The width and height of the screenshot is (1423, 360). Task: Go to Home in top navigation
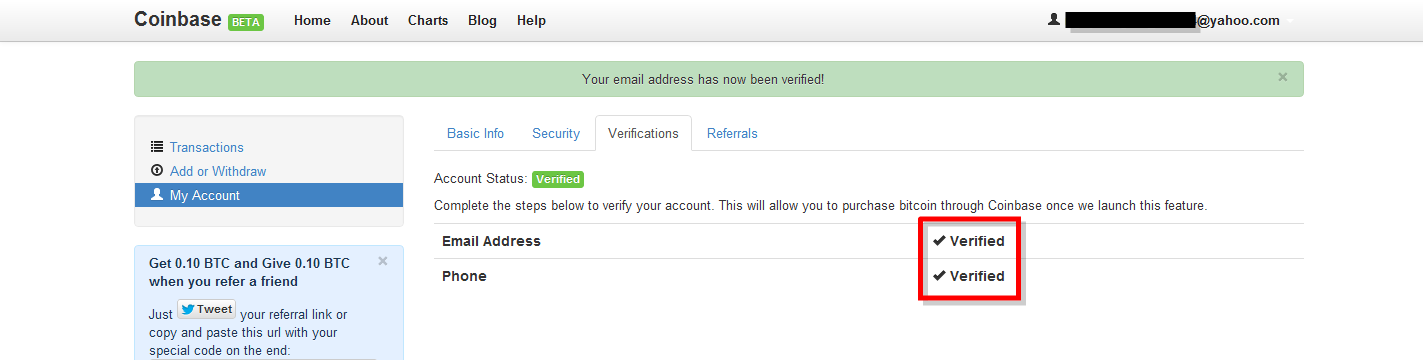coord(312,20)
